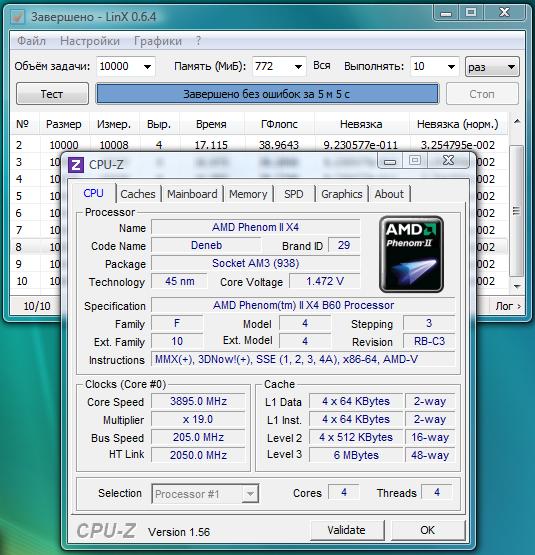
Task: Click the Bus Speed value 205.0 MHz
Action: (x=198, y=437)
